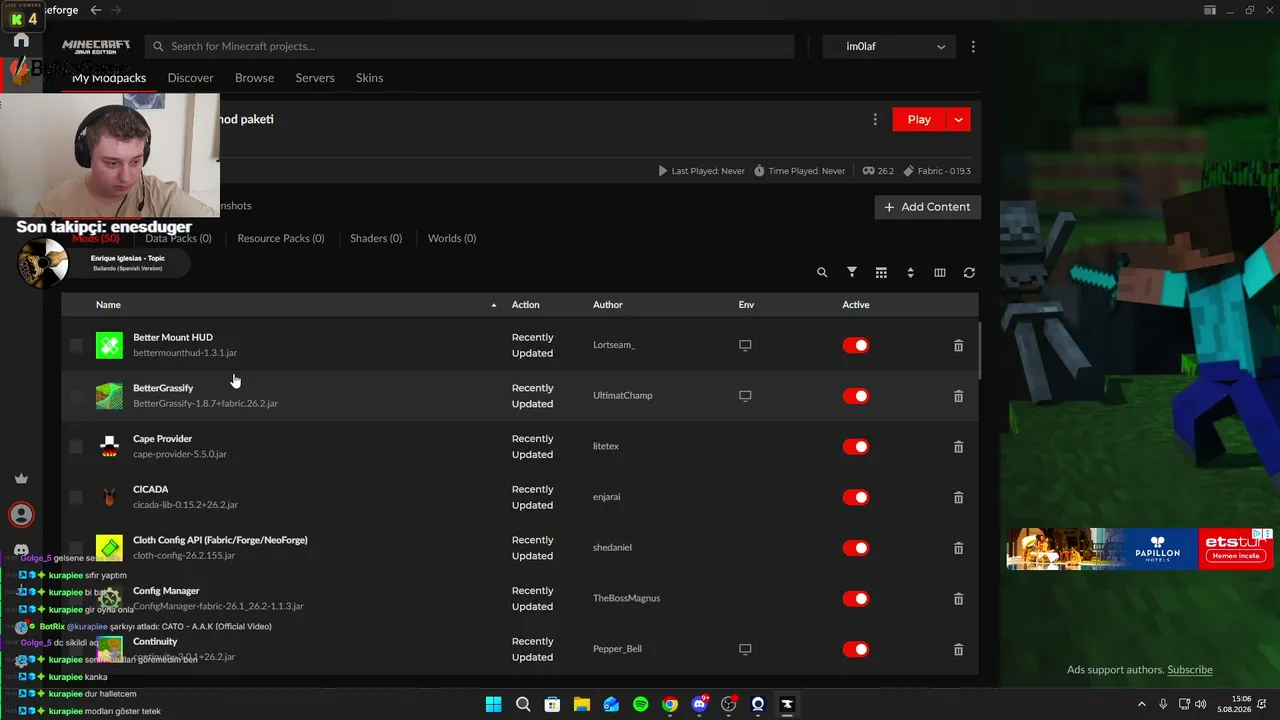Viewport: 1280px width, 720px height.
Task: Switch the mods list grid view icon
Action: (x=881, y=272)
